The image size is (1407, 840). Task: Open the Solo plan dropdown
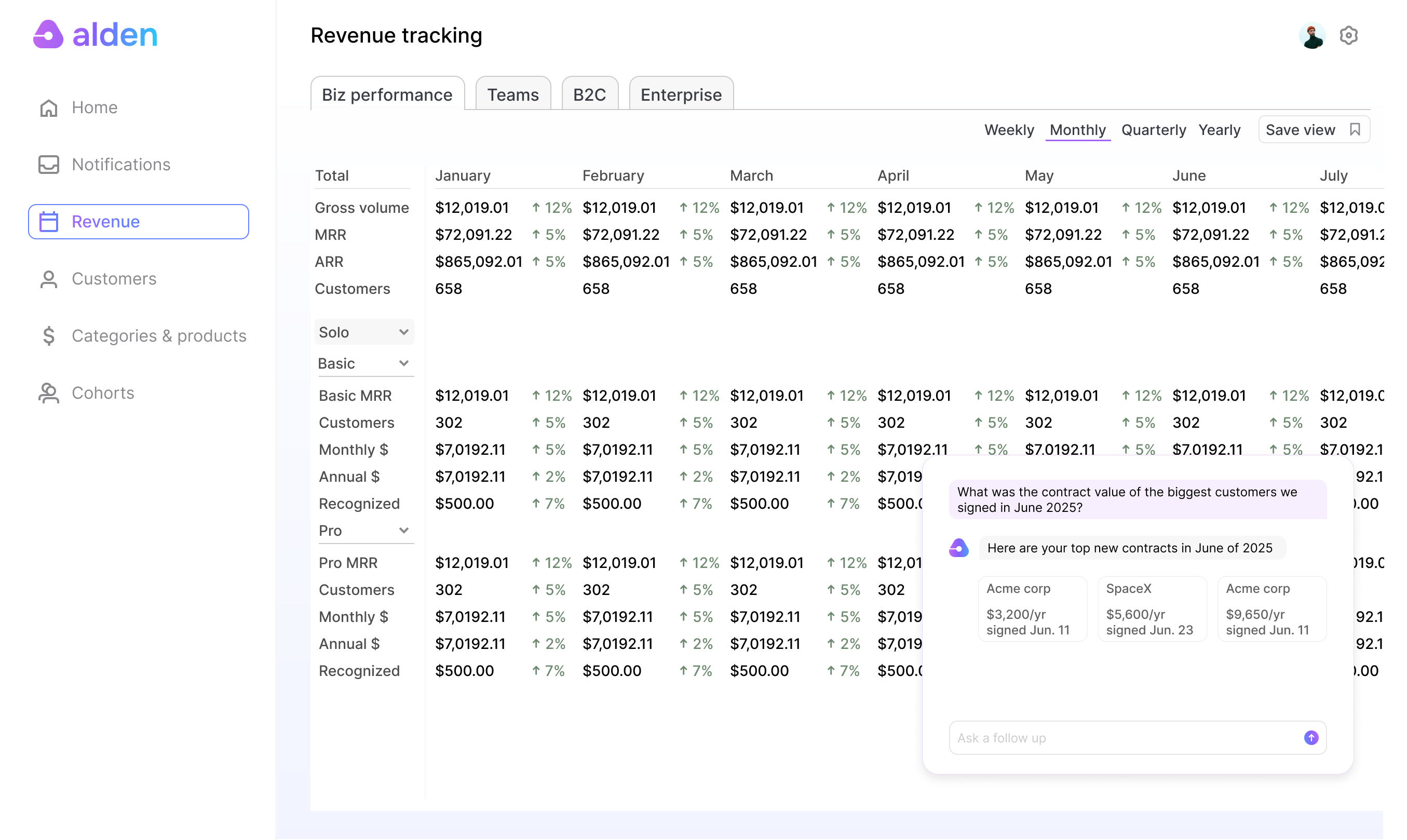364,332
